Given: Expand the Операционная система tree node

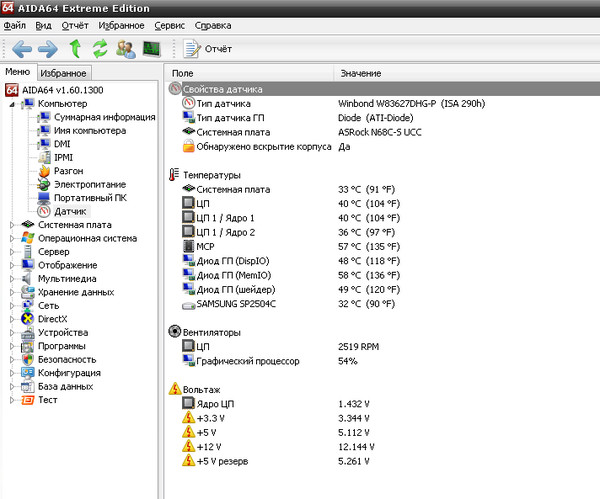Looking at the screenshot, I should pos(12,238).
